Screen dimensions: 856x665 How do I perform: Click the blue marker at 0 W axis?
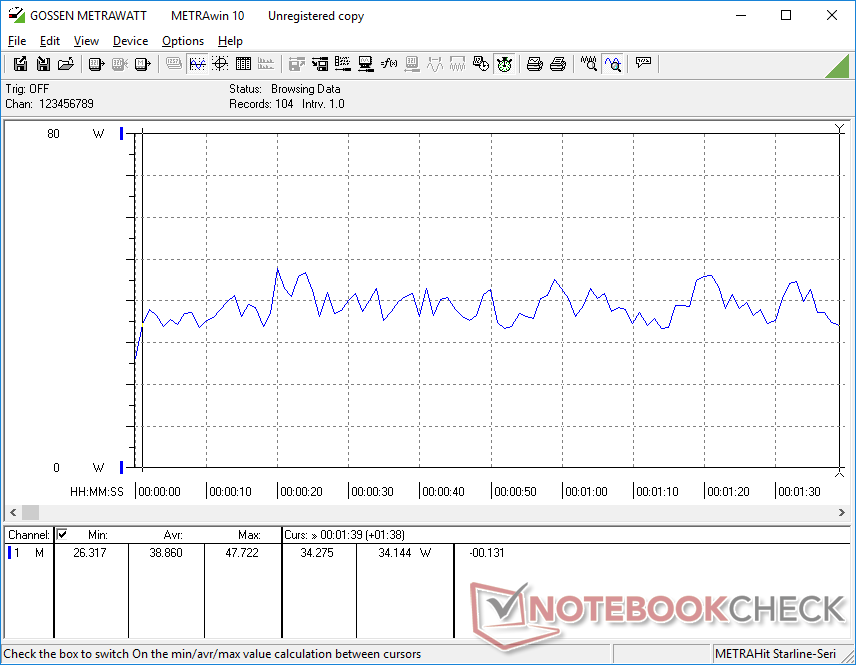121,467
